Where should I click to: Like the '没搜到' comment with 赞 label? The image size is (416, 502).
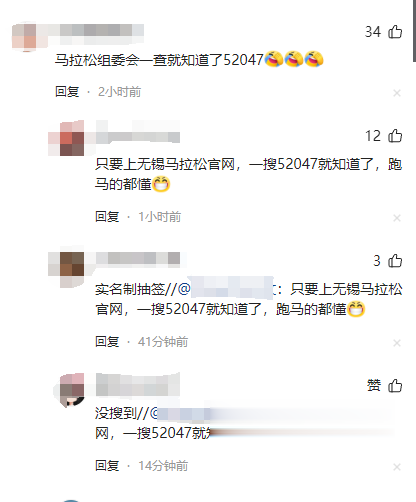[x=395, y=386]
